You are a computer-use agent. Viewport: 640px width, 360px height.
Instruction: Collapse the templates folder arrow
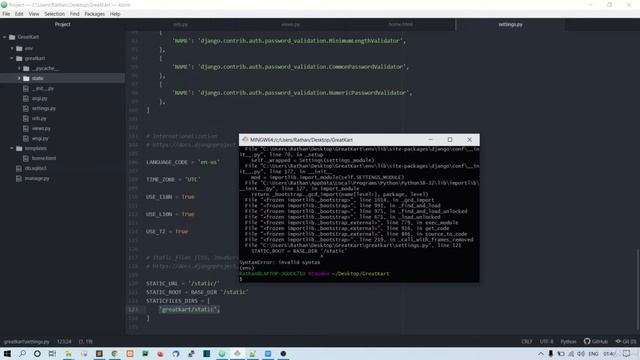coord(12,148)
